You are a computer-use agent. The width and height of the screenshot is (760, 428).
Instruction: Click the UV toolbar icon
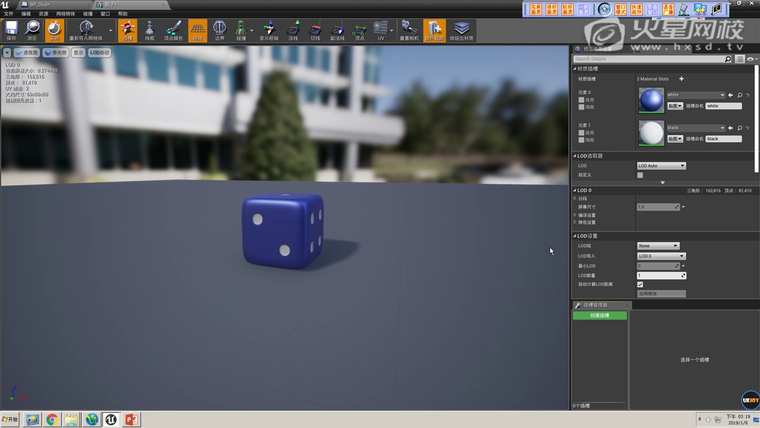pyautogui.click(x=380, y=30)
